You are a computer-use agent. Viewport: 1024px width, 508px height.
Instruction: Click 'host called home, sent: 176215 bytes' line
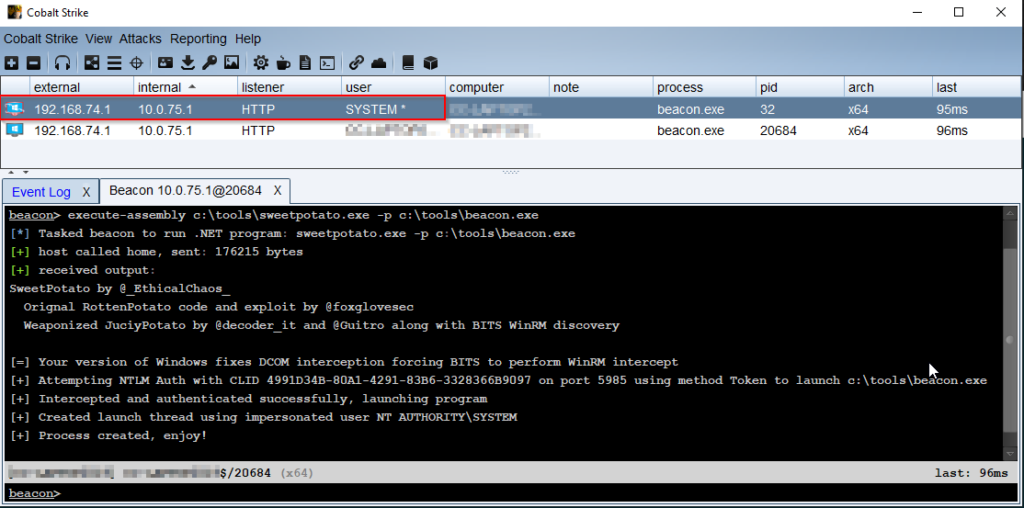[x=156, y=251]
